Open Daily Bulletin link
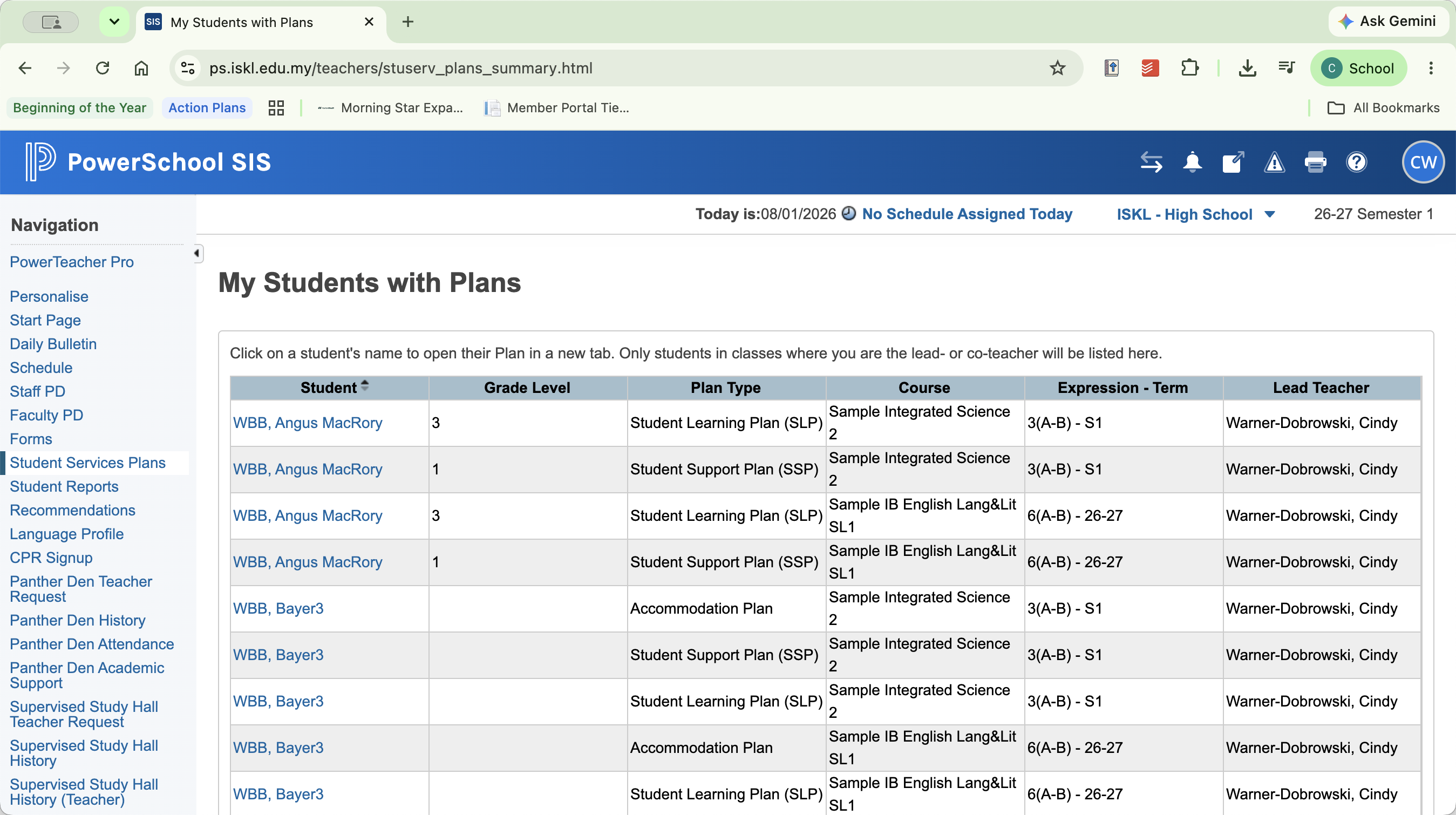This screenshot has width=1456, height=815. pyautogui.click(x=53, y=344)
